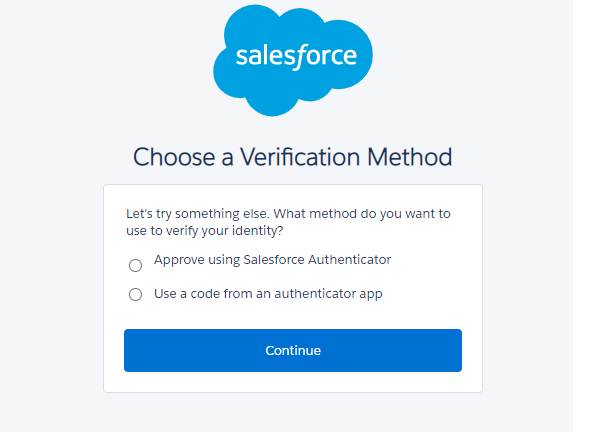Click the words 'Use a code' in second option
Viewport: 600px width, 432px height.
point(185,294)
